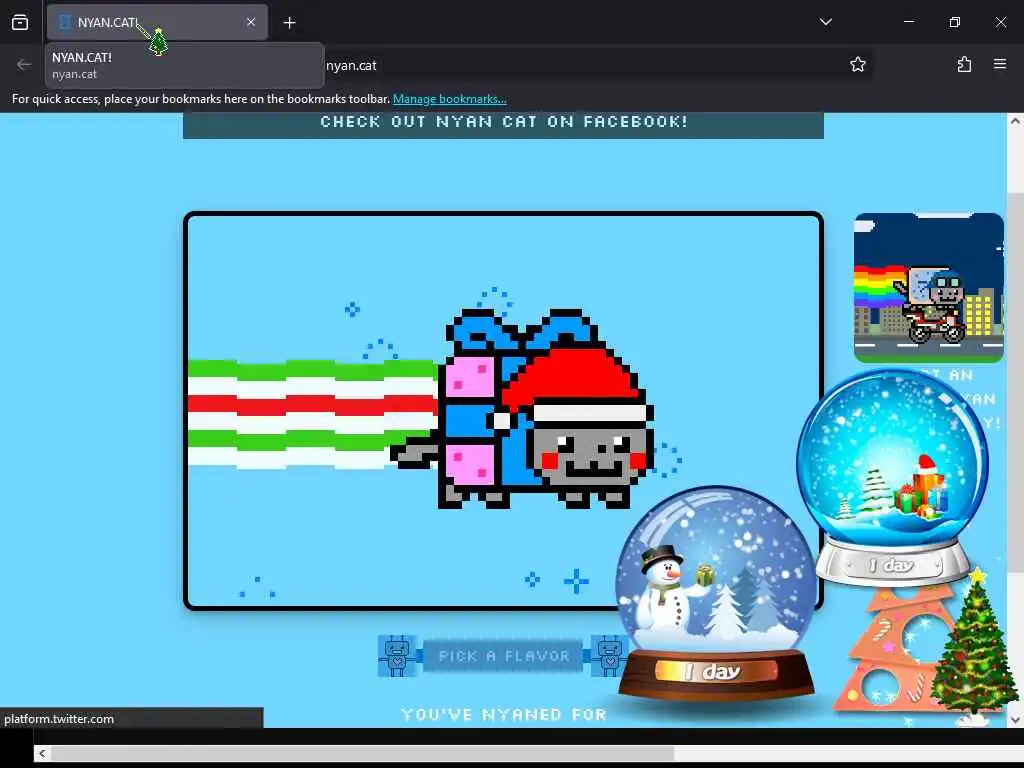1024x768 pixels.
Task: Click the horizontal scrollbar left arrow
Action: coord(42,754)
